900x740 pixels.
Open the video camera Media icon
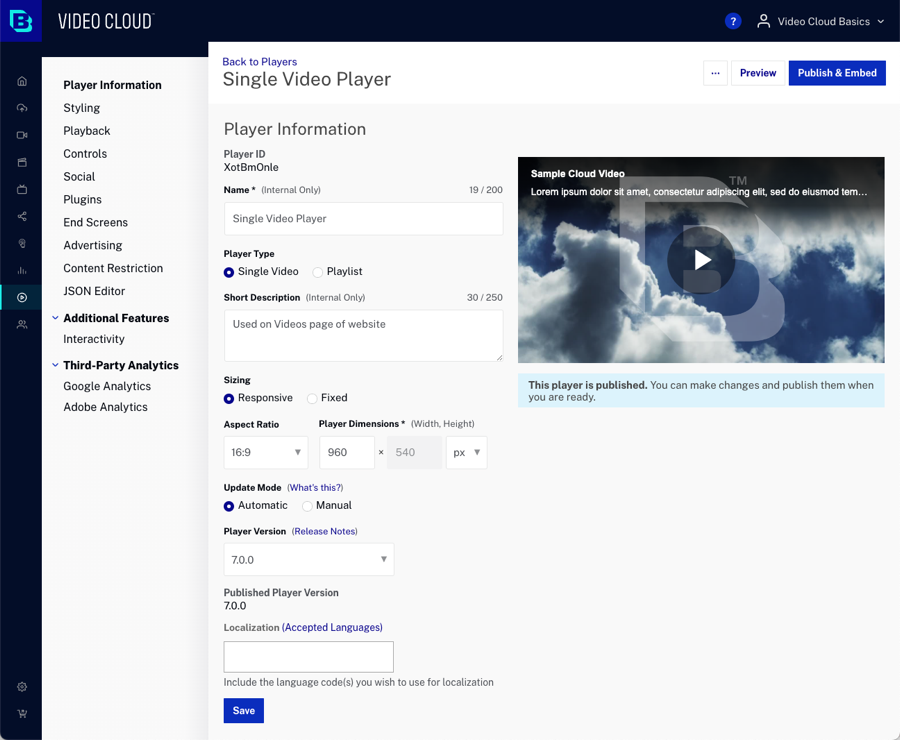(22, 135)
